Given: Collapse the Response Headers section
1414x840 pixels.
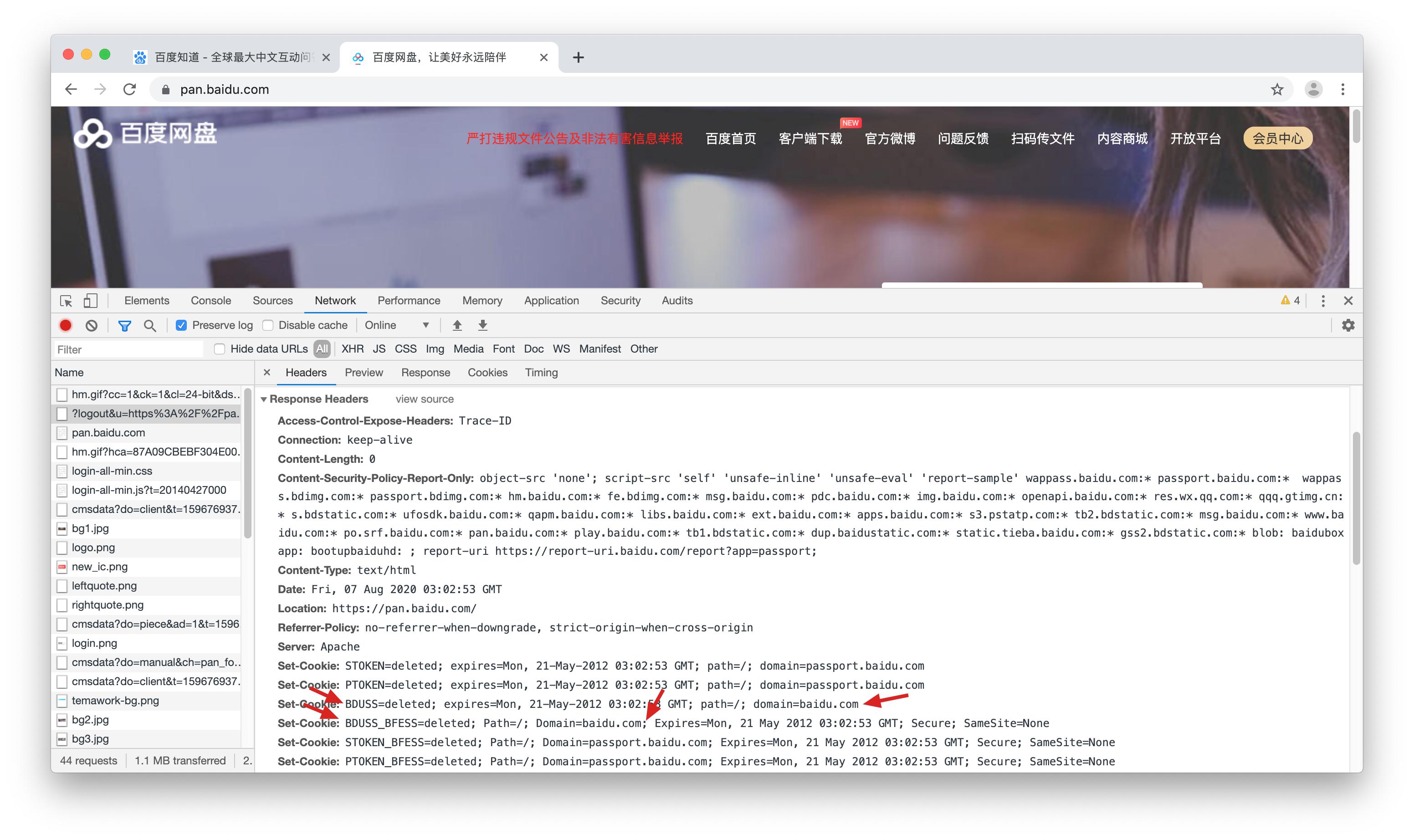Looking at the screenshot, I should (x=264, y=399).
